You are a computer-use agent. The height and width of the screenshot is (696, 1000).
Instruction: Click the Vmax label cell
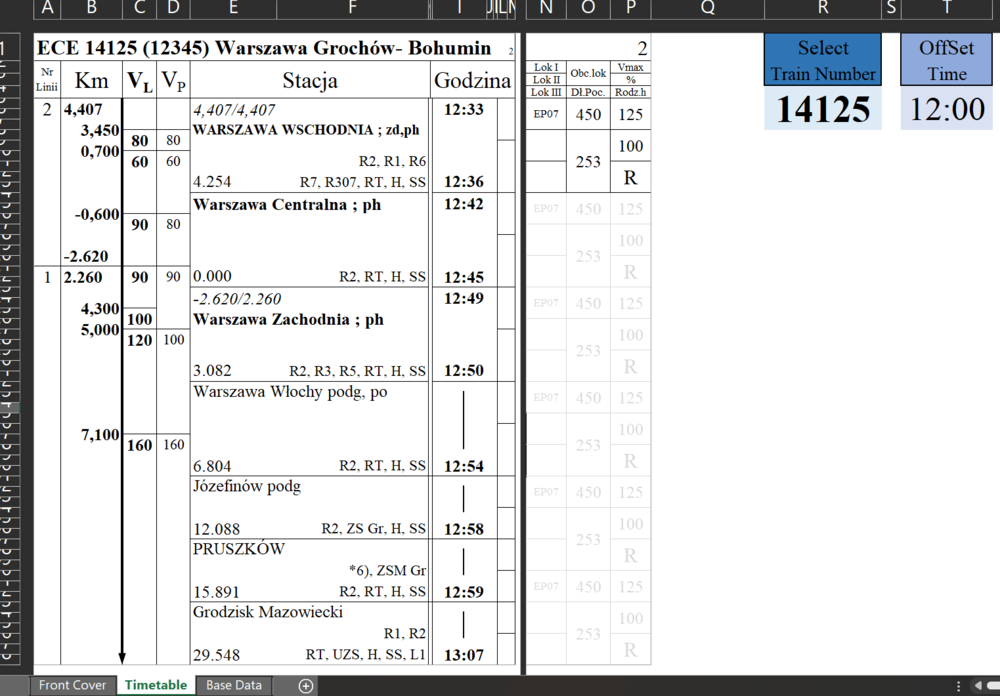[630, 68]
